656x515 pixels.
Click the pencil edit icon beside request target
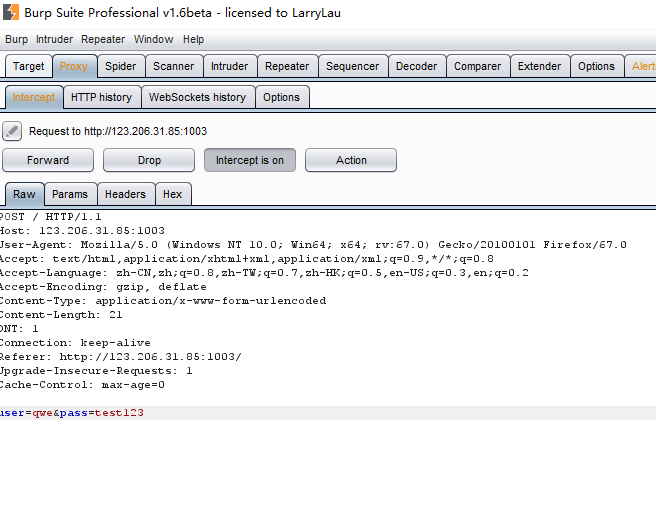[12, 131]
